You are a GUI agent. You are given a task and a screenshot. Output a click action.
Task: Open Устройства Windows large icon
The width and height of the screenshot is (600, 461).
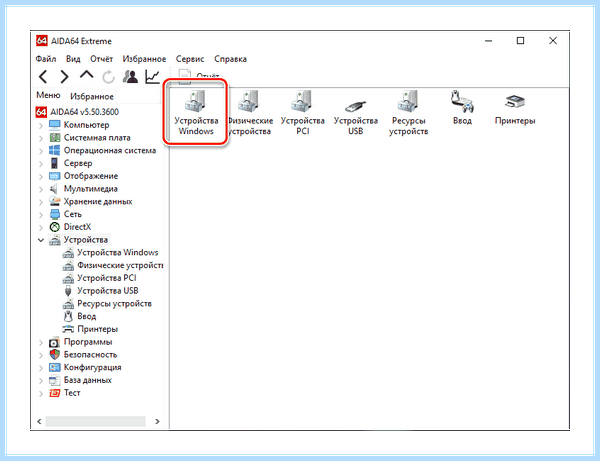[196, 112]
